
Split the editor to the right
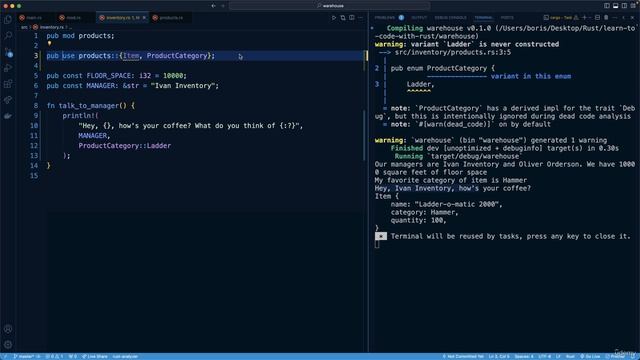click(x=352, y=18)
